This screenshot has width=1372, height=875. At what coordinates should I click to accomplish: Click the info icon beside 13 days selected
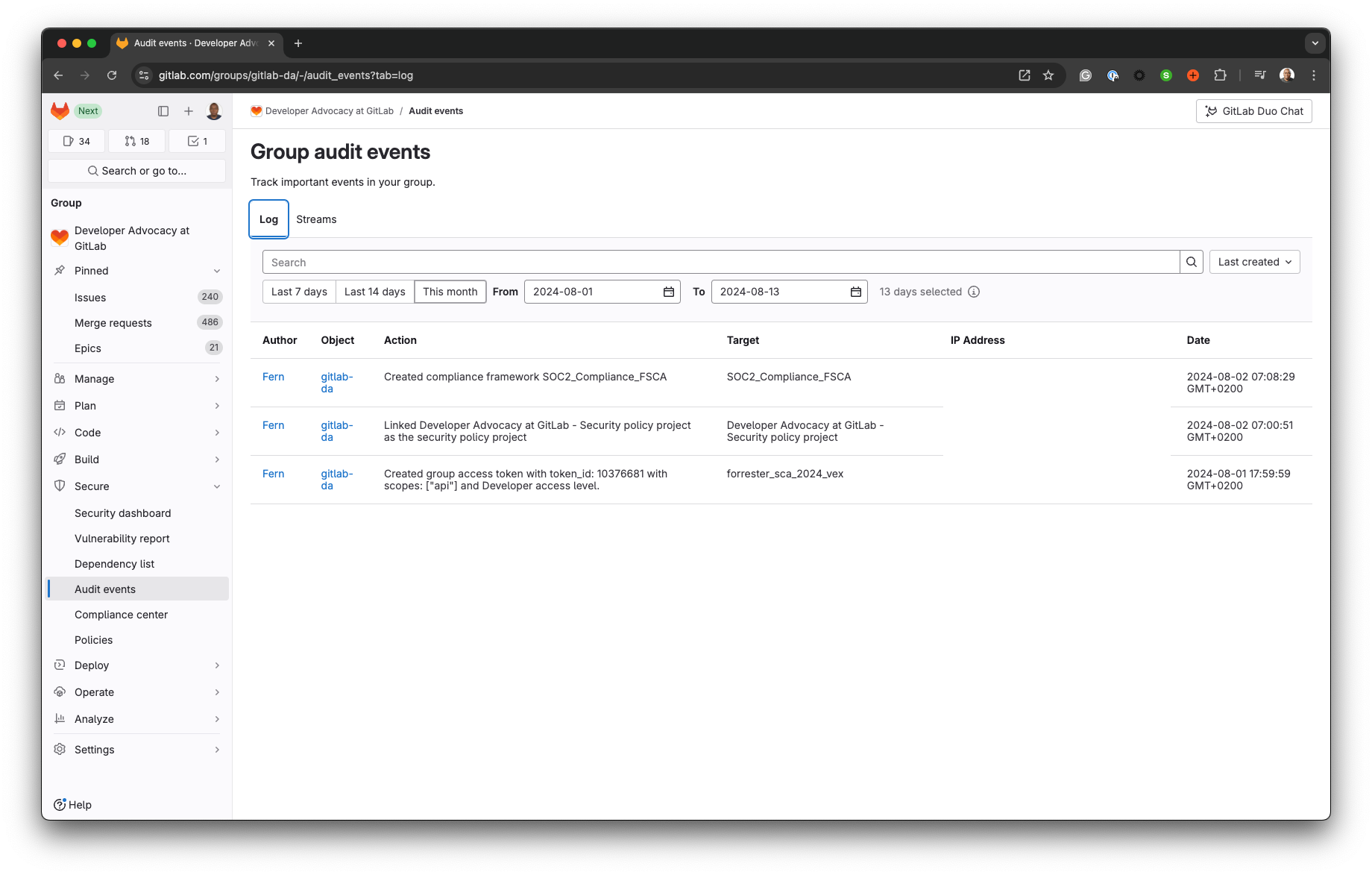tap(974, 292)
